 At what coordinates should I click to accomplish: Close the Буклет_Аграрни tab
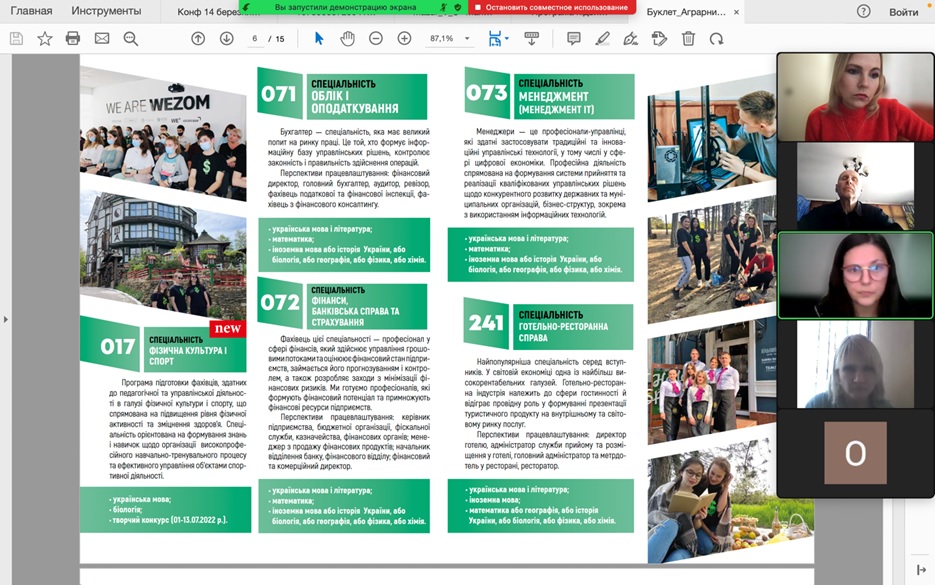point(736,12)
